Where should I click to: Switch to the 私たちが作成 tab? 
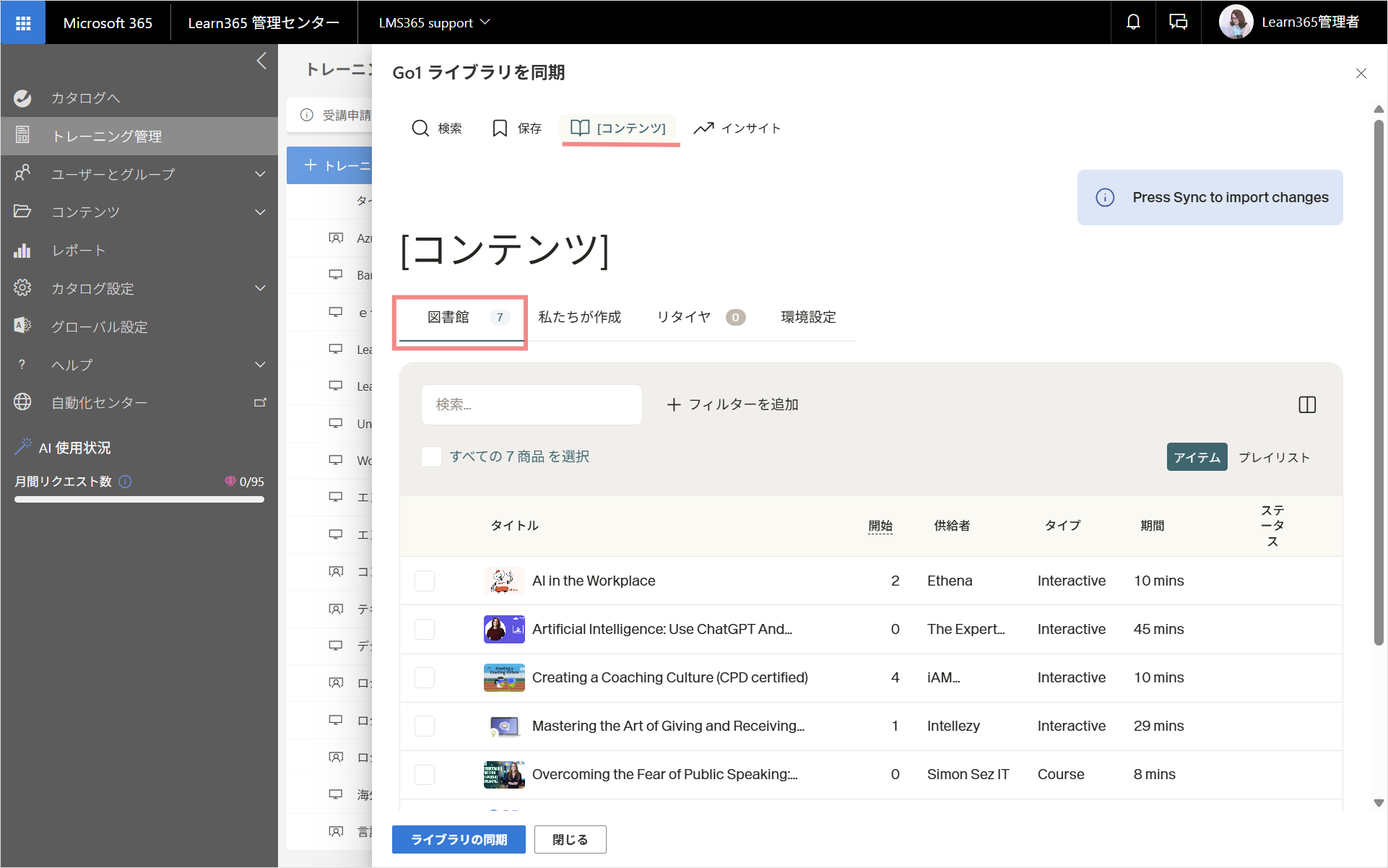tap(579, 317)
